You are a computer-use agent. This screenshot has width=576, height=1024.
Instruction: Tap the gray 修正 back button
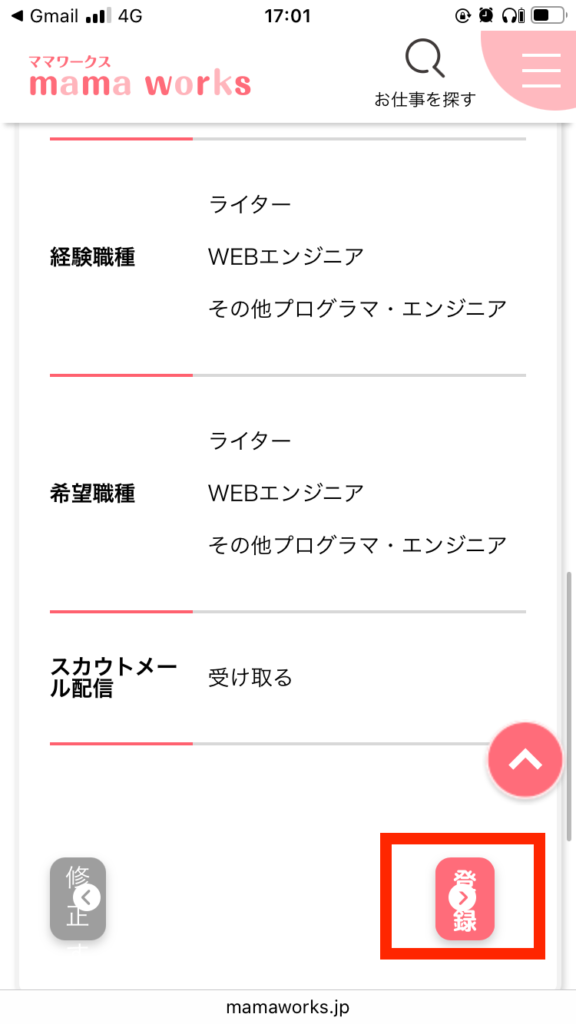(78, 899)
